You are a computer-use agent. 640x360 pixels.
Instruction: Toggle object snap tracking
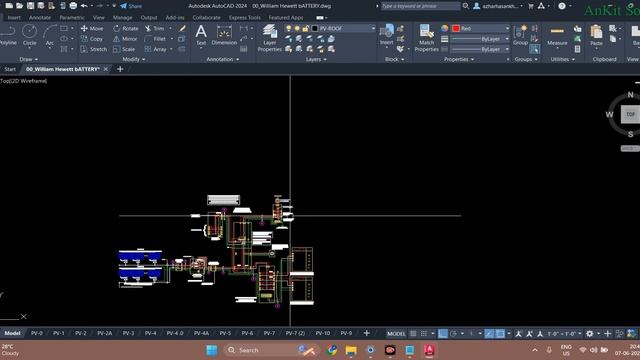[489, 333]
